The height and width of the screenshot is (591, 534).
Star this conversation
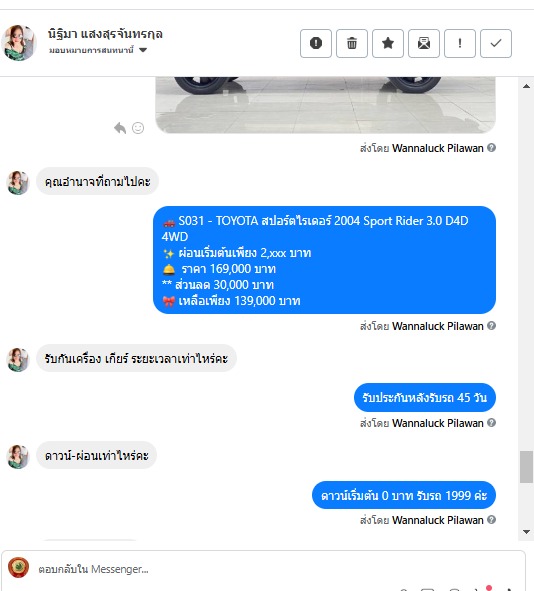tap(388, 43)
